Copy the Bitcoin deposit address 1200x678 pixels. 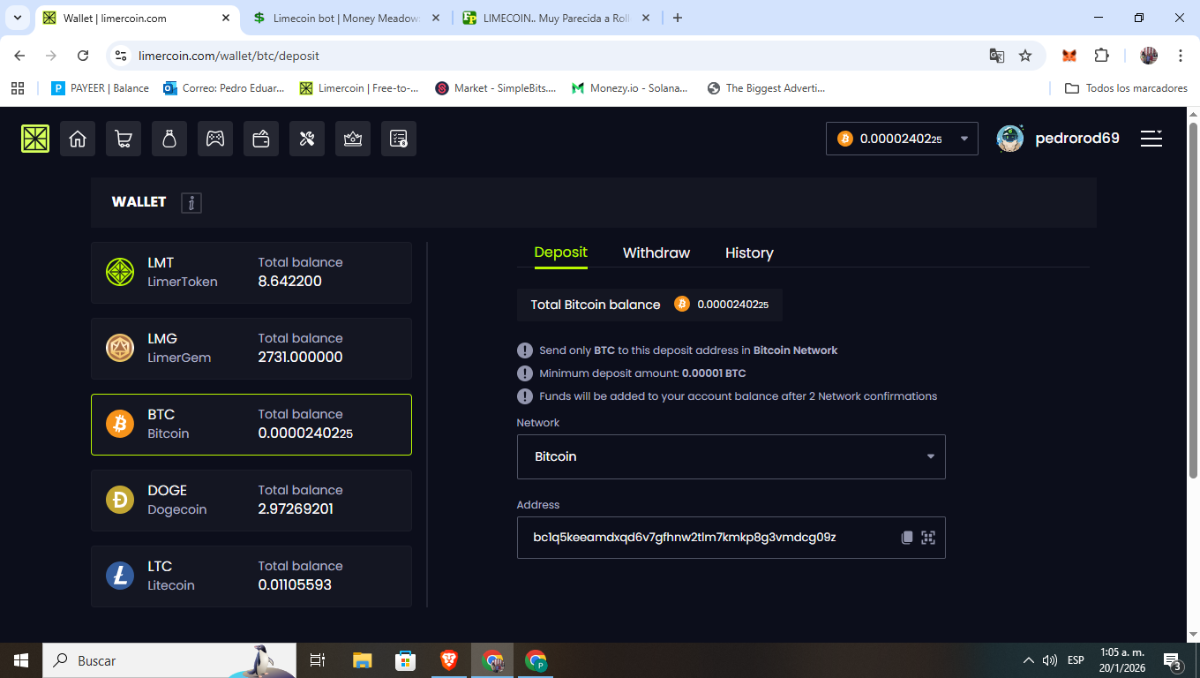click(x=907, y=537)
